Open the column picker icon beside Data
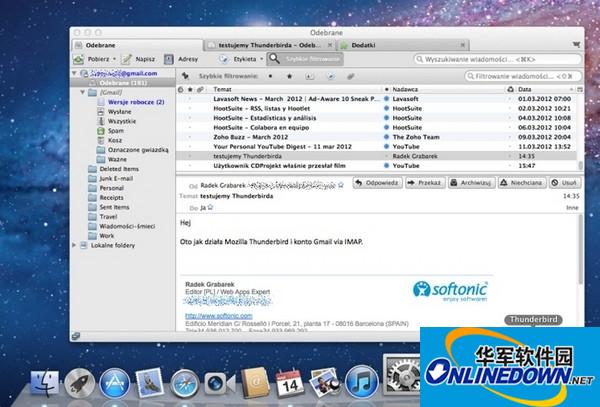The width and height of the screenshot is (600, 407). 580,89
